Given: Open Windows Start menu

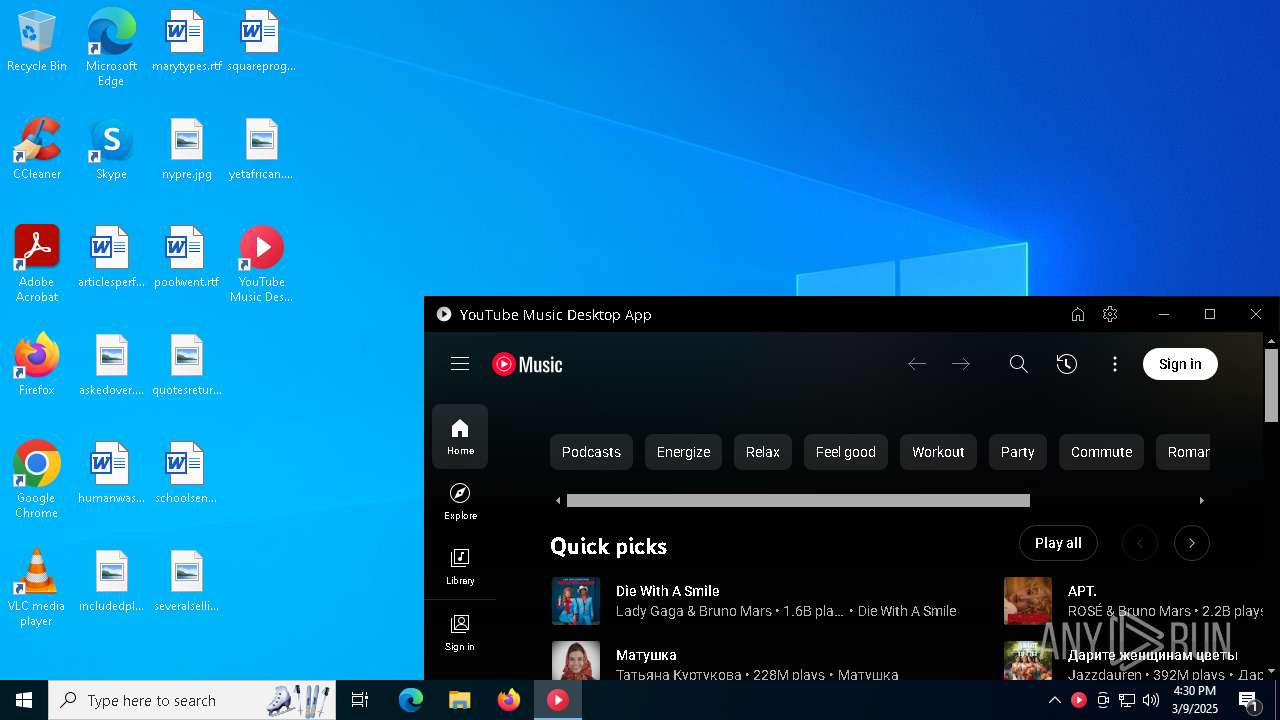Looking at the screenshot, I should [x=24, y=700].
